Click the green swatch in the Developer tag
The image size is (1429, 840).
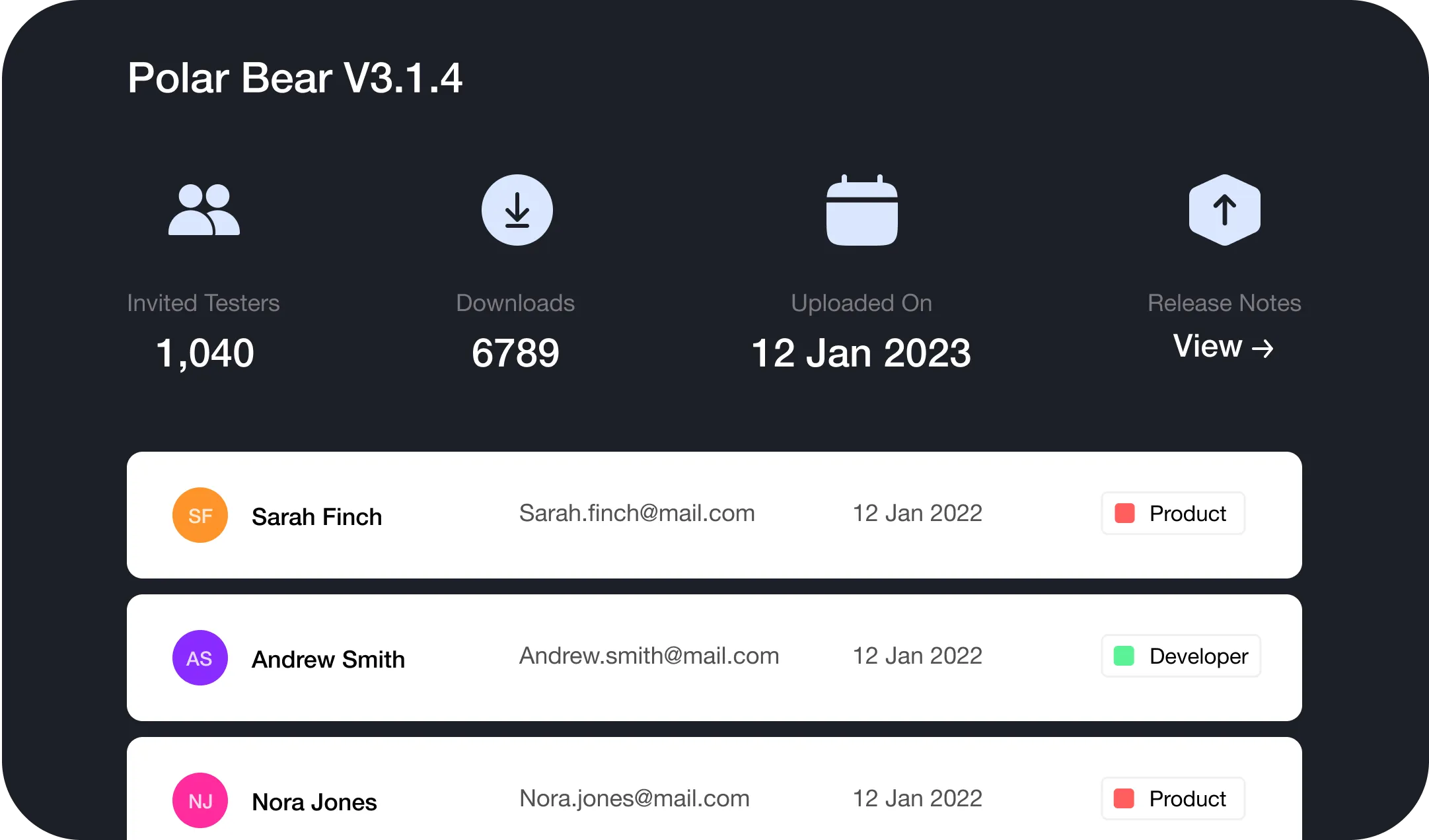1124,656
